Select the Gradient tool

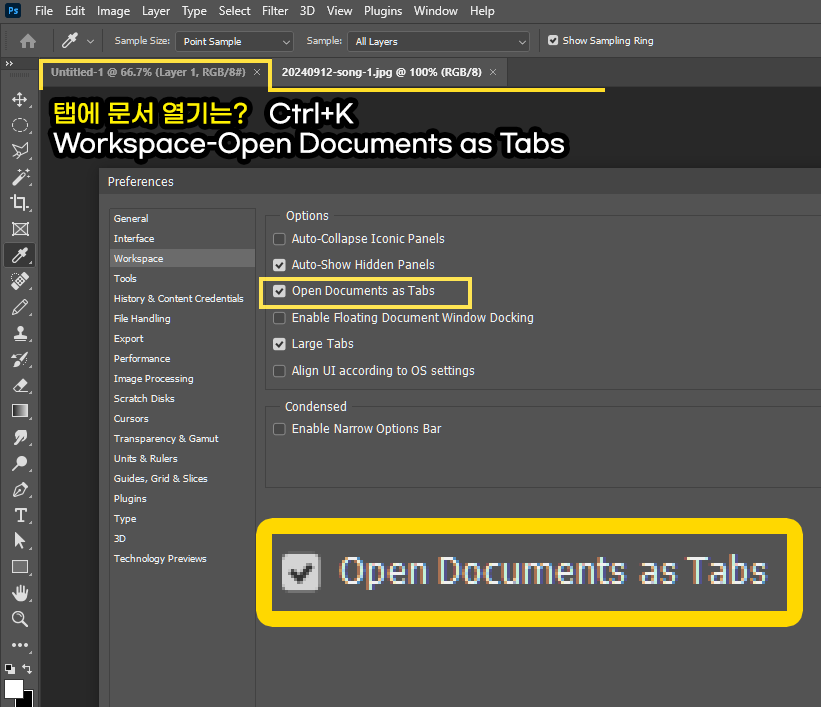click(x=20, y=411)
